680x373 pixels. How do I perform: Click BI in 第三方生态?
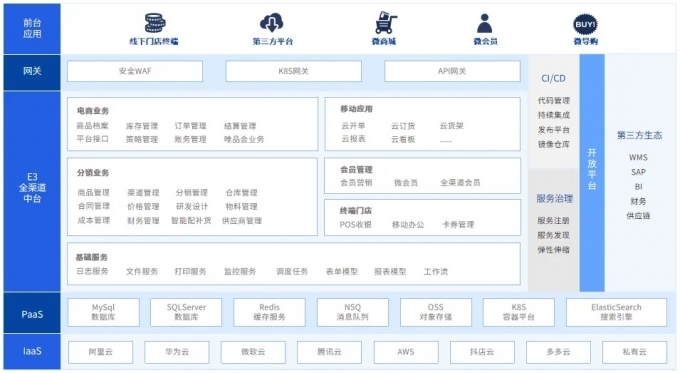click(x=638, y=187)
